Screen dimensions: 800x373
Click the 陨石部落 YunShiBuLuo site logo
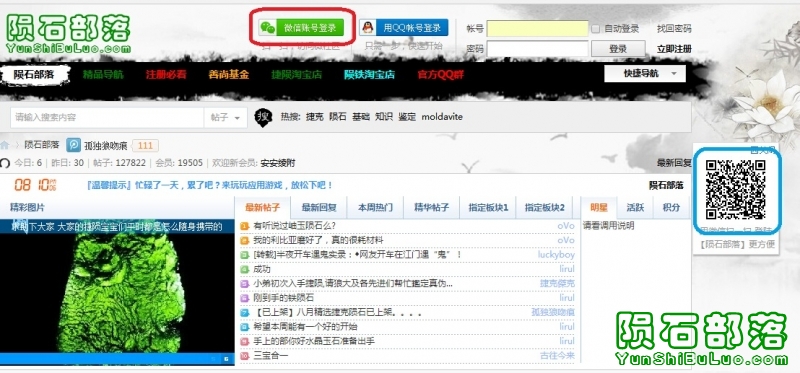(x=68, y=33)
